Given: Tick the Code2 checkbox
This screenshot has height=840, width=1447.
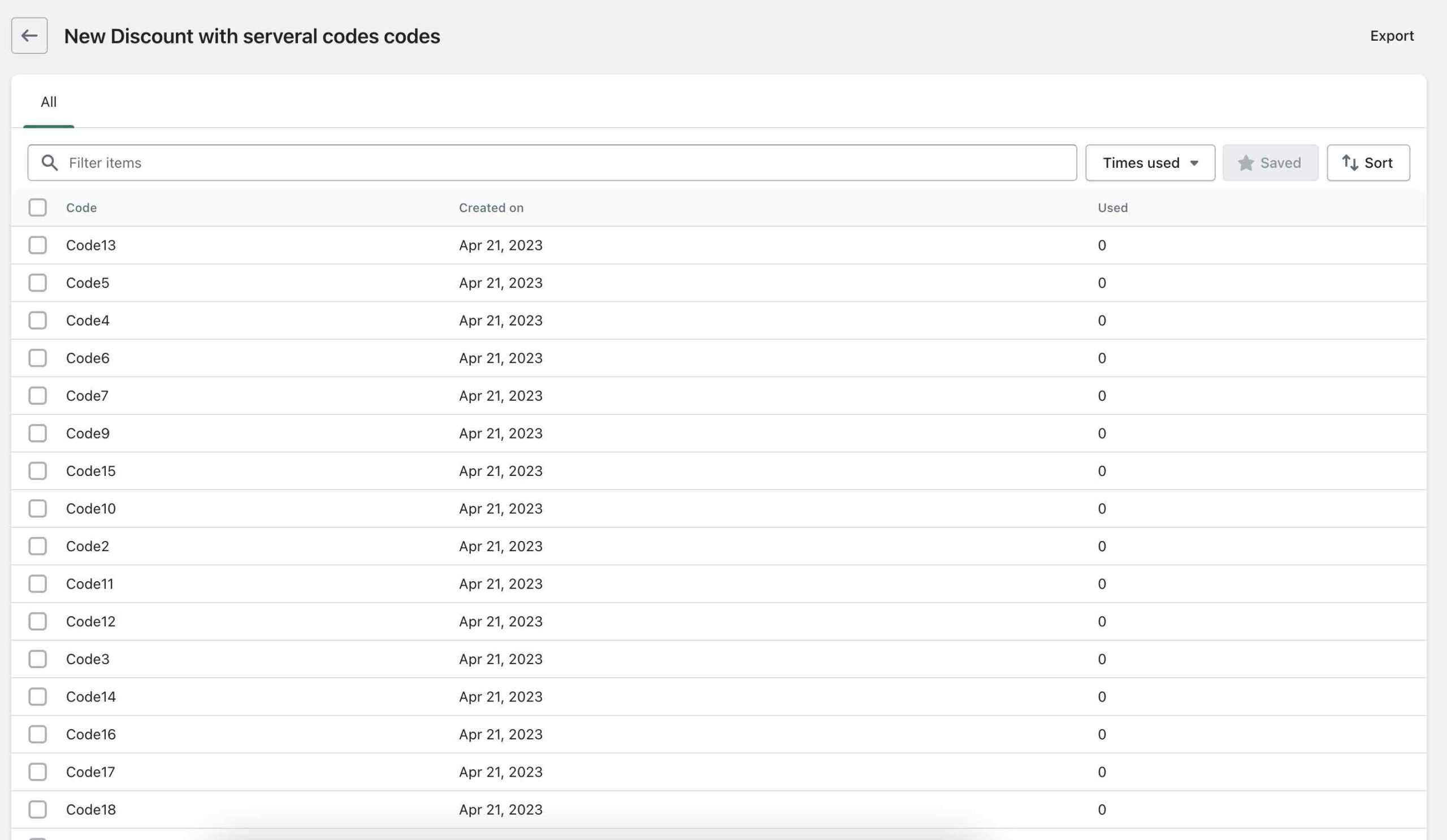Looking at the screenshot, I should 38,546.
